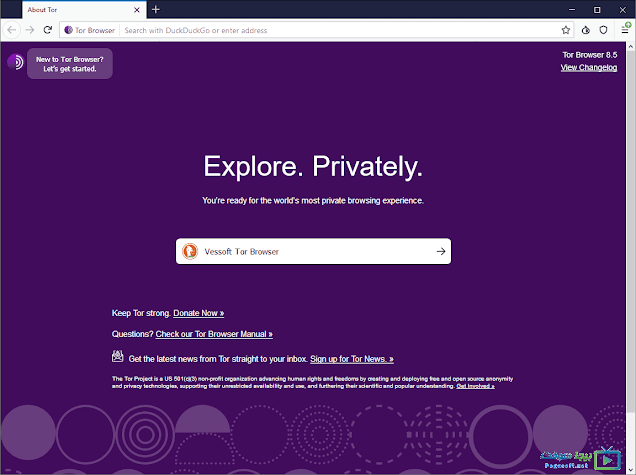Screen dimensions: 636x475
Task: Open the View Changelog link
Action: 589,67
